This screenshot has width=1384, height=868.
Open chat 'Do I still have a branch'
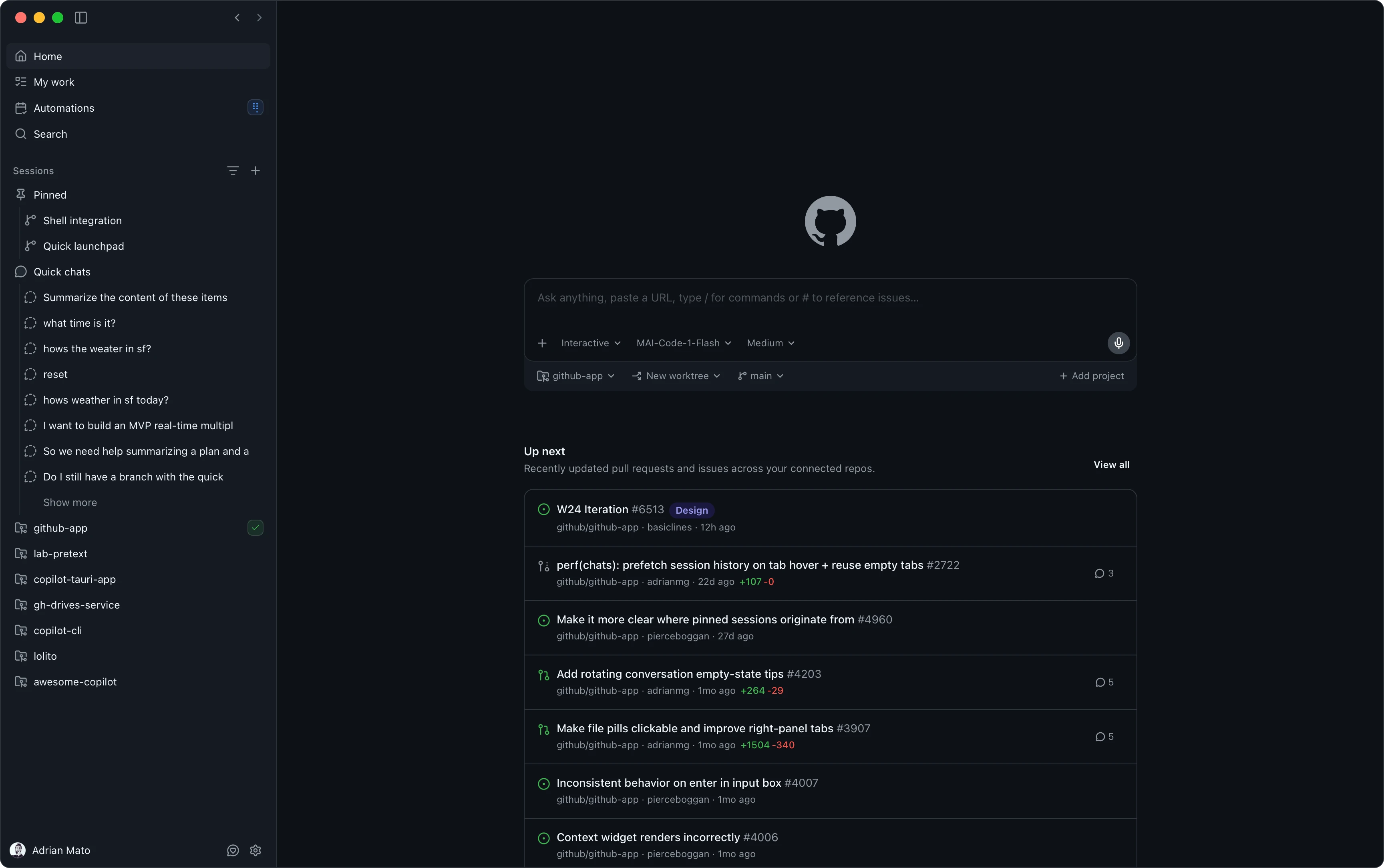pos(138,477)
